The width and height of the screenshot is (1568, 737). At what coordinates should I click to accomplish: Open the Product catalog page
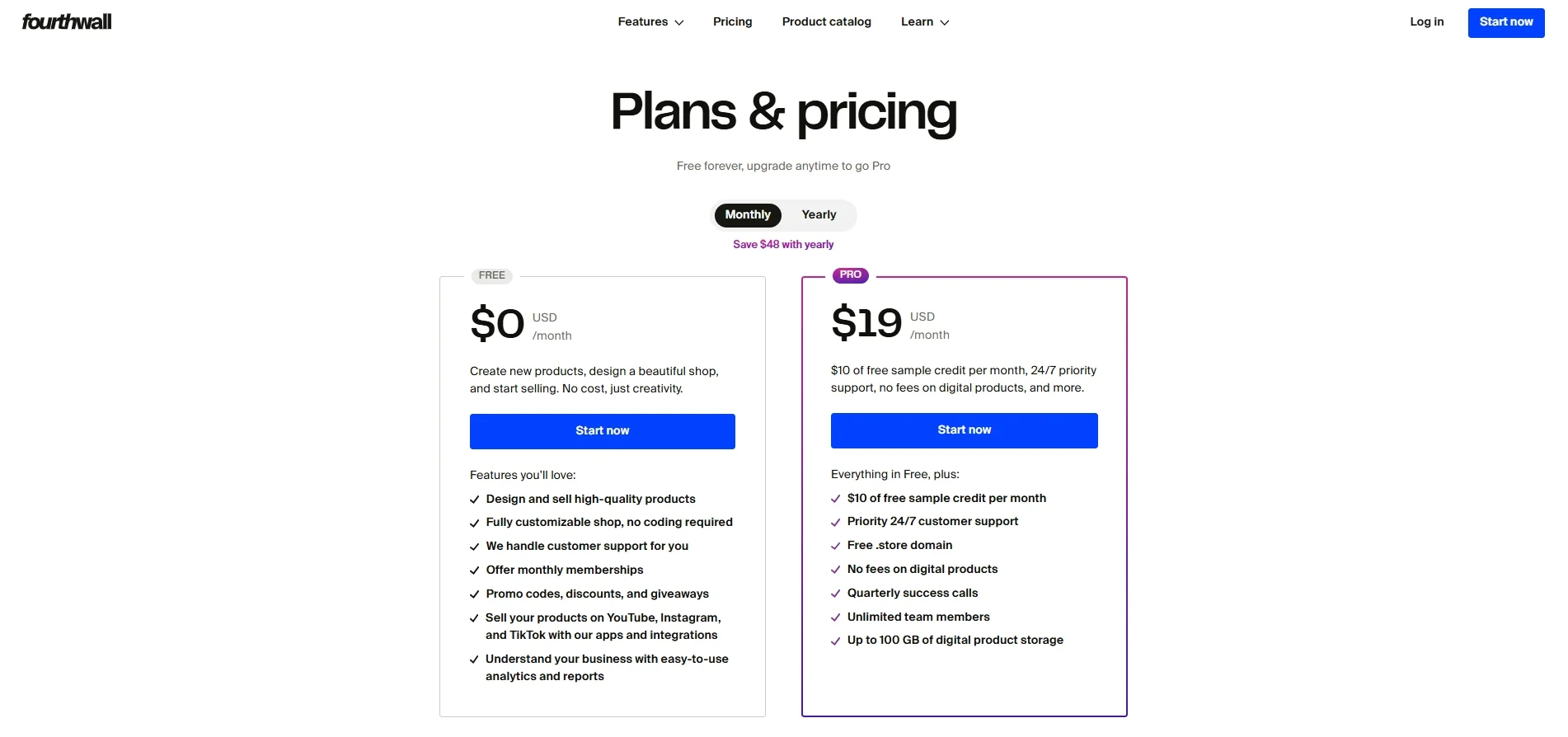tap(826, 21)
